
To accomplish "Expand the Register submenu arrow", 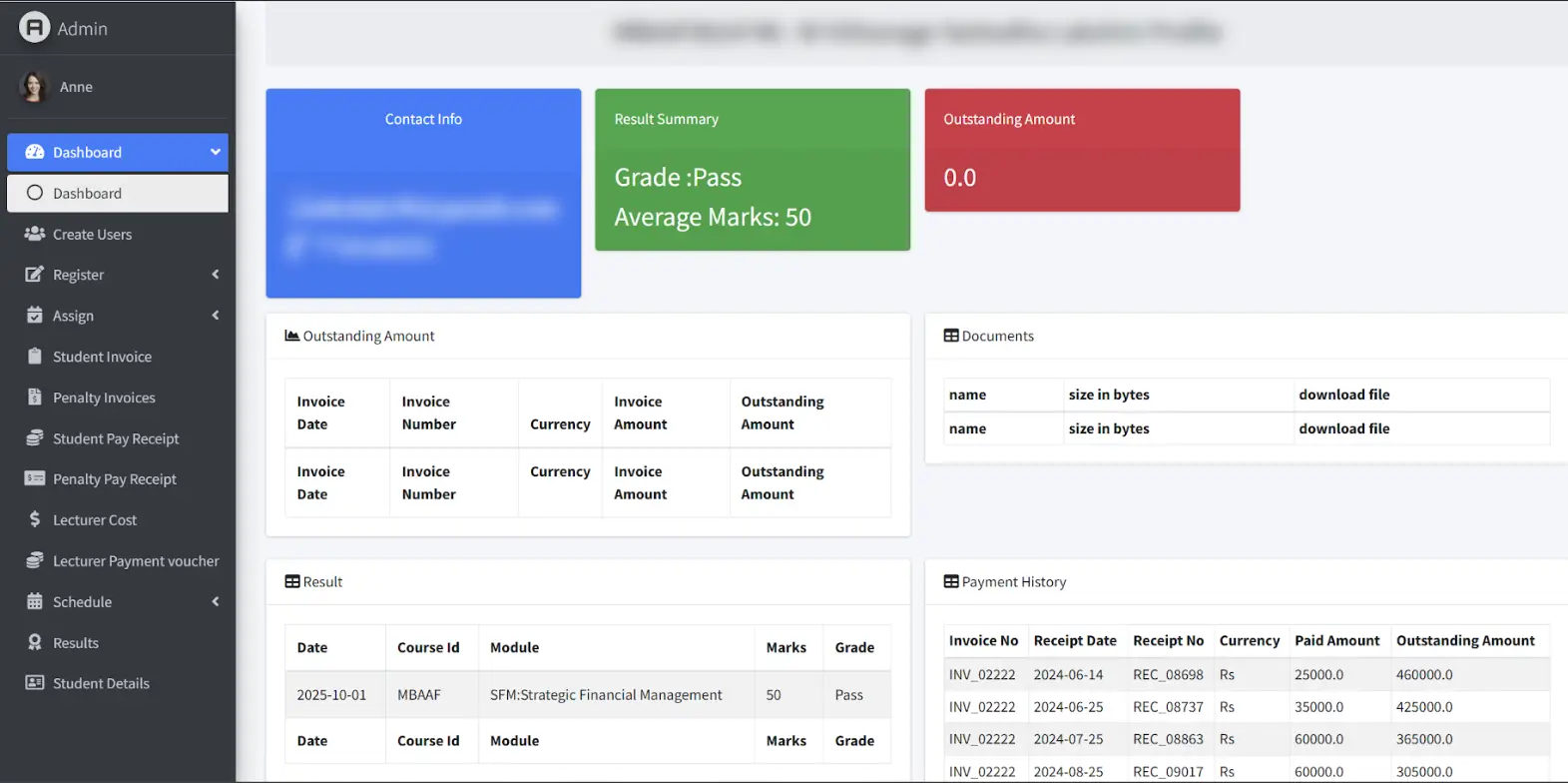I will pos(215,275).
